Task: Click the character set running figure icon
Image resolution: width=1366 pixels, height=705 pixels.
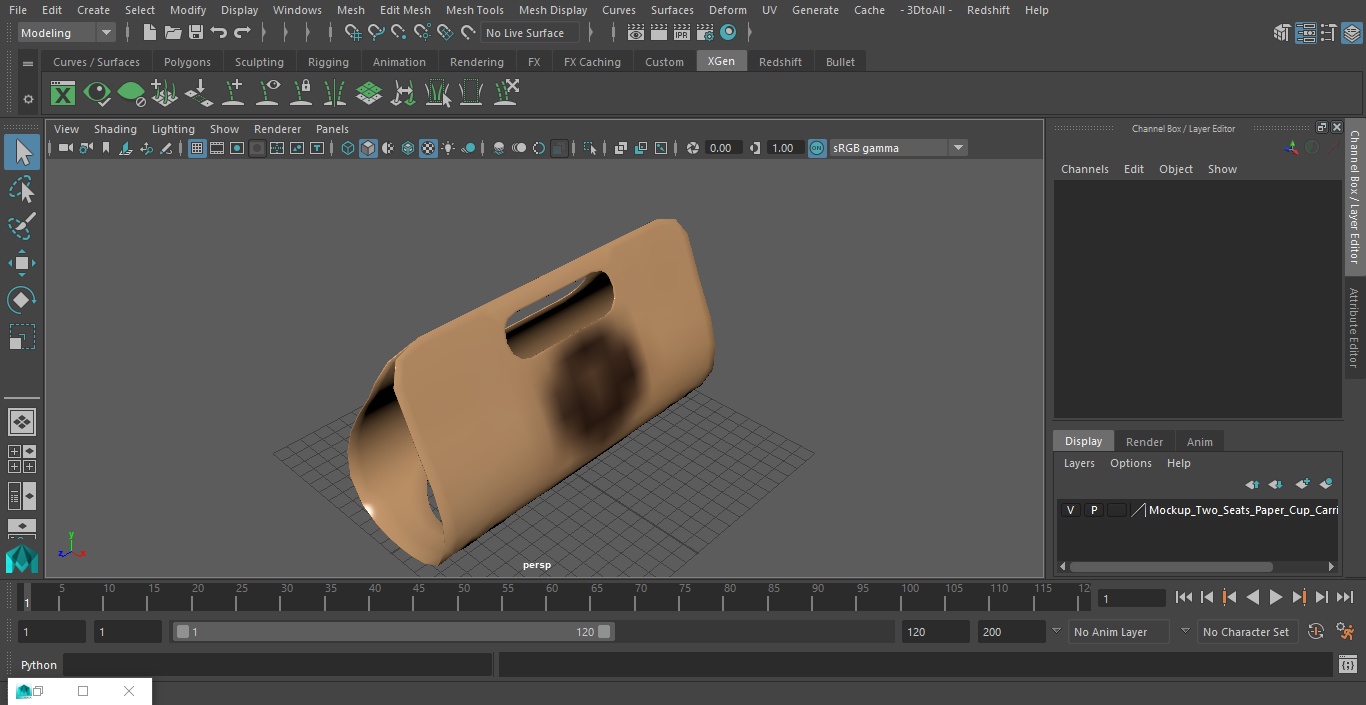Action: (x=1345, y=632)
